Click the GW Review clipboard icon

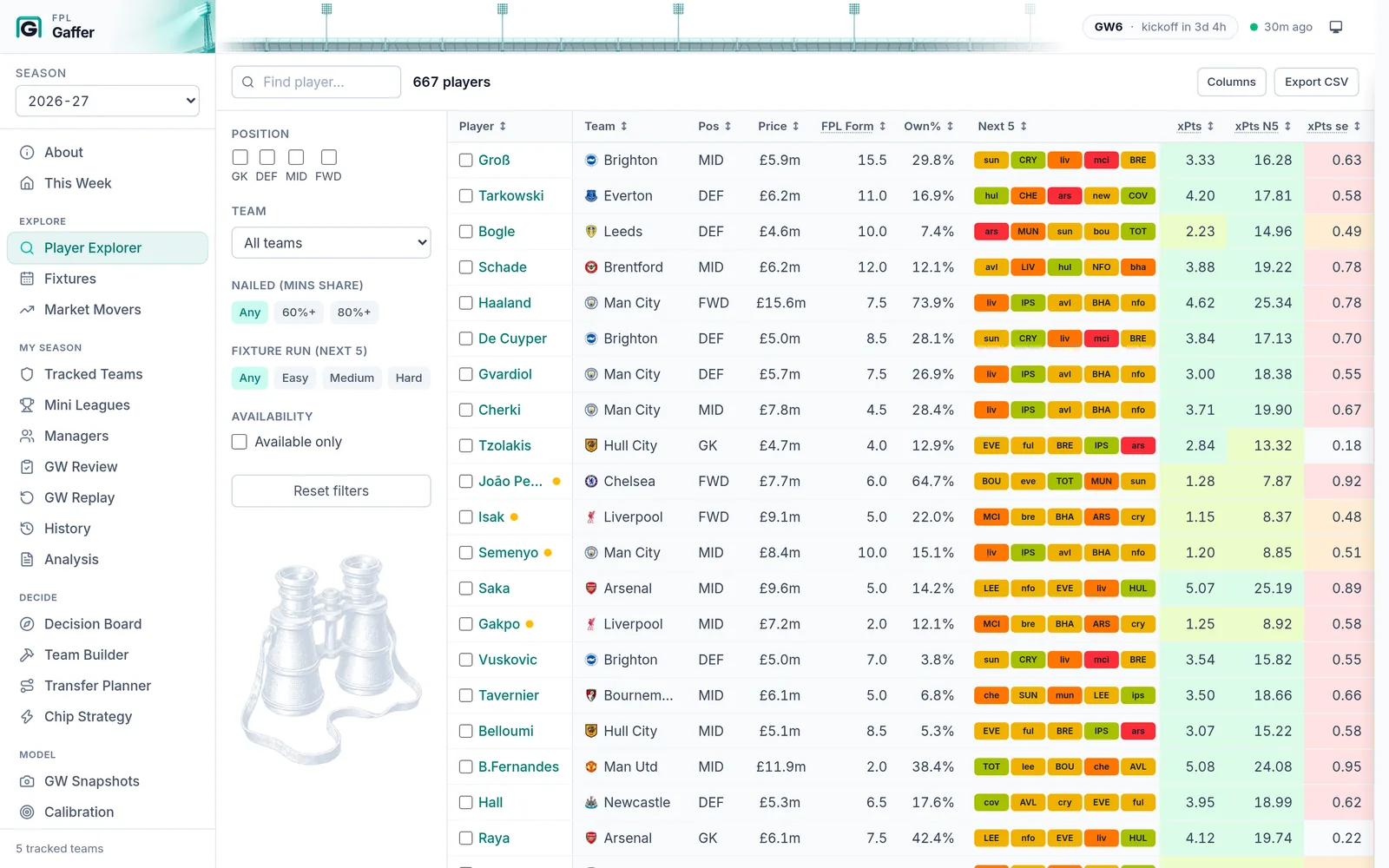tap(27, 467)
